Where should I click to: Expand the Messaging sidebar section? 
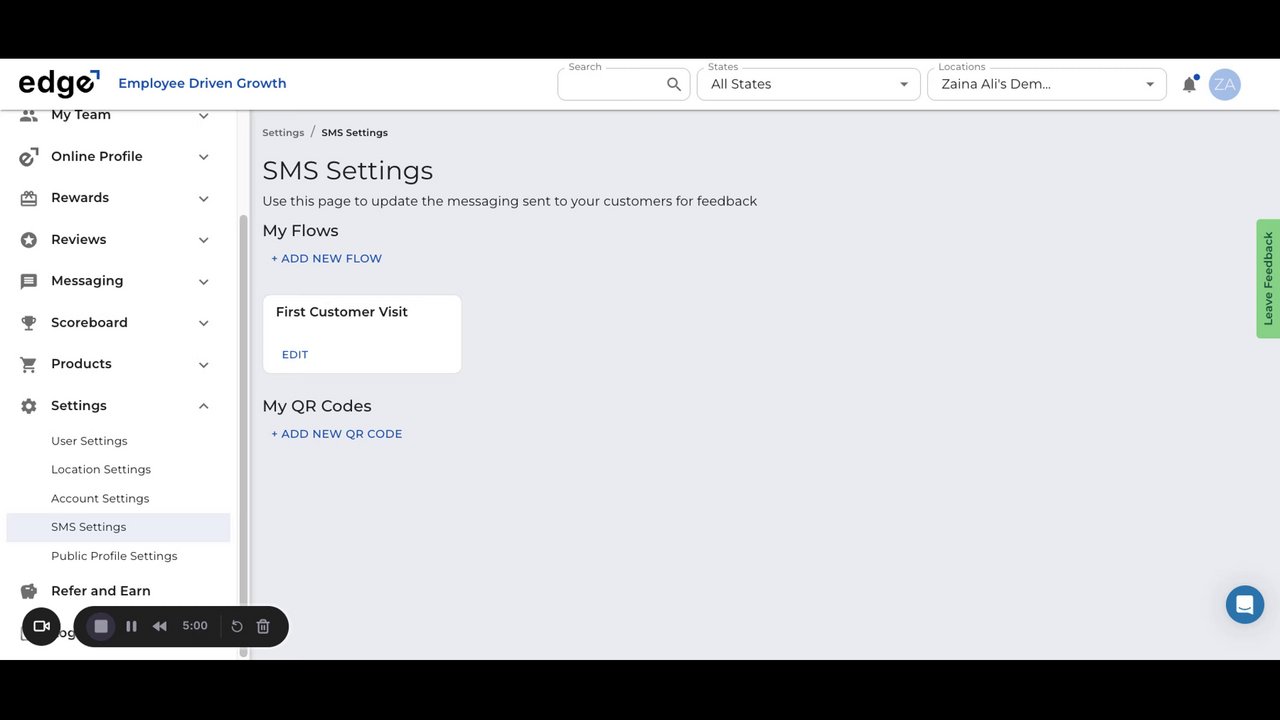click(204, 282)
